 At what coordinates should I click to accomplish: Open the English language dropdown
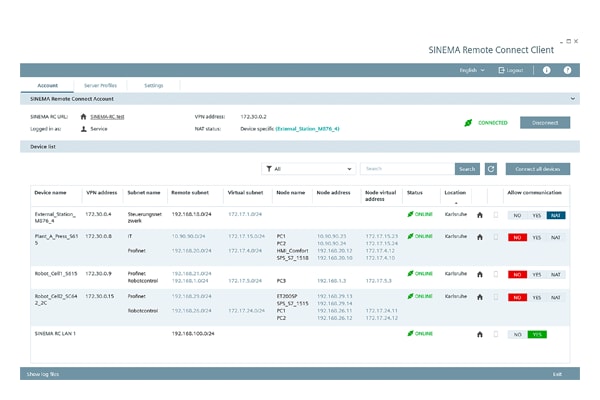(474, 71)
